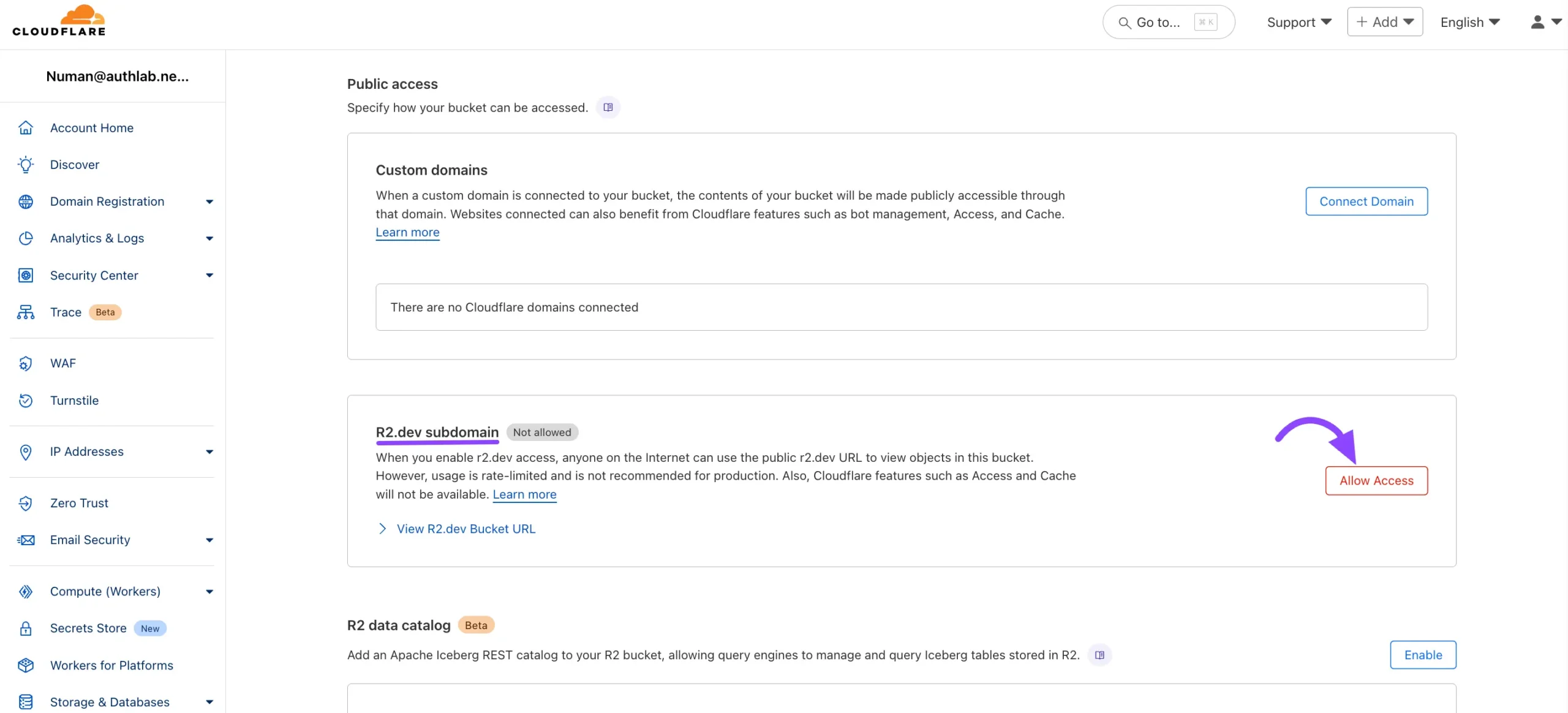Click Connect Domain button
1568x713 pixels.
pyautogui.click(x=1366, y=201)
